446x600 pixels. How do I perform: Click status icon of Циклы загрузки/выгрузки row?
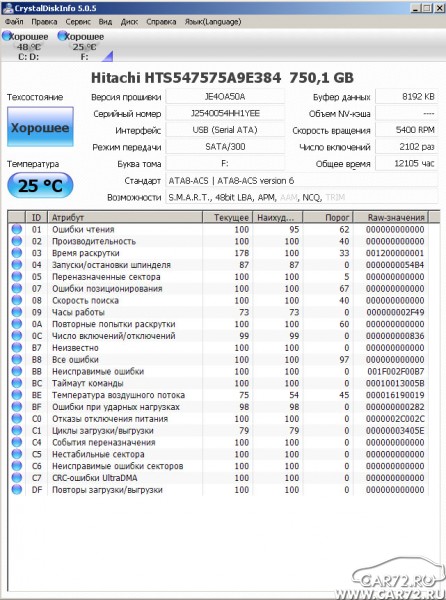[16, 430]
